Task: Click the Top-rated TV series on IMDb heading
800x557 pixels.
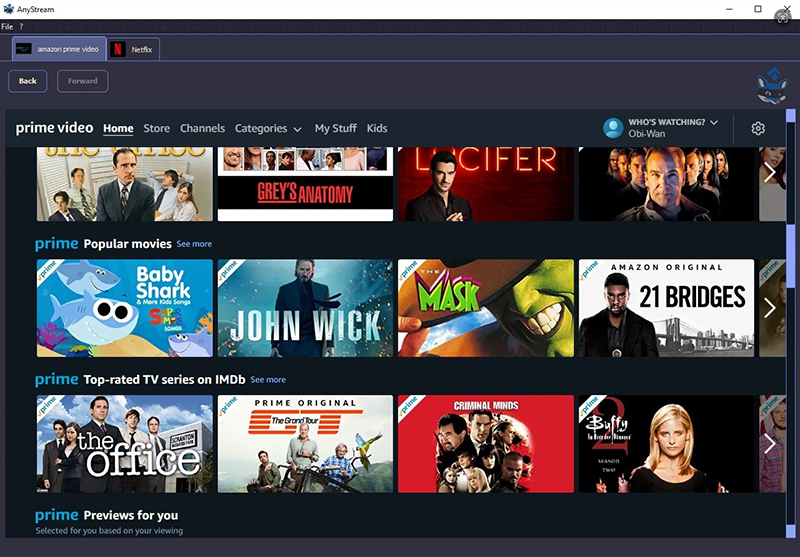Action: pyautogui.click(x=164, y=379)
